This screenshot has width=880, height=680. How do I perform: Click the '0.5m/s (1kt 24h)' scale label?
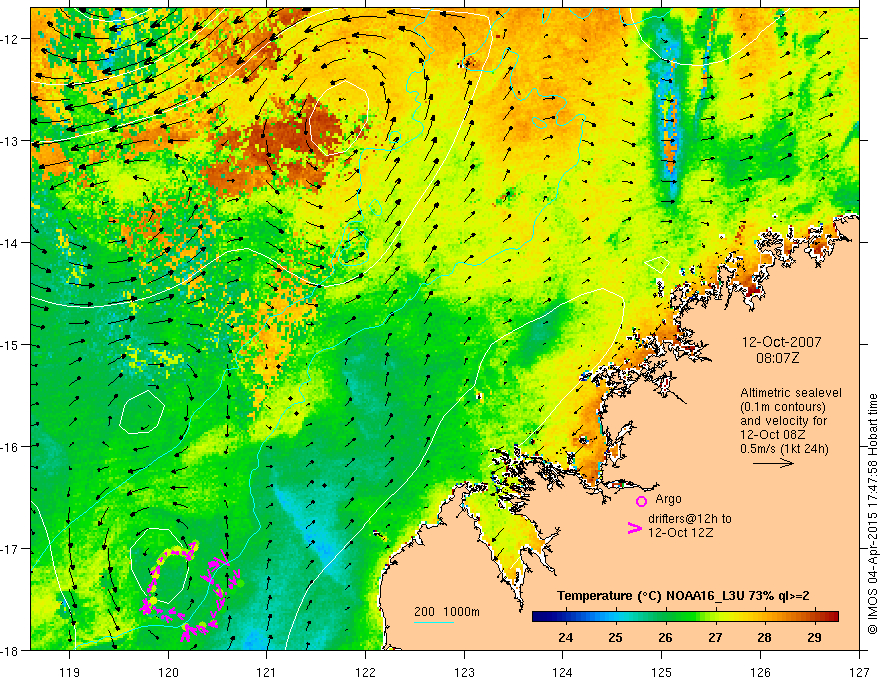[784, 449]
